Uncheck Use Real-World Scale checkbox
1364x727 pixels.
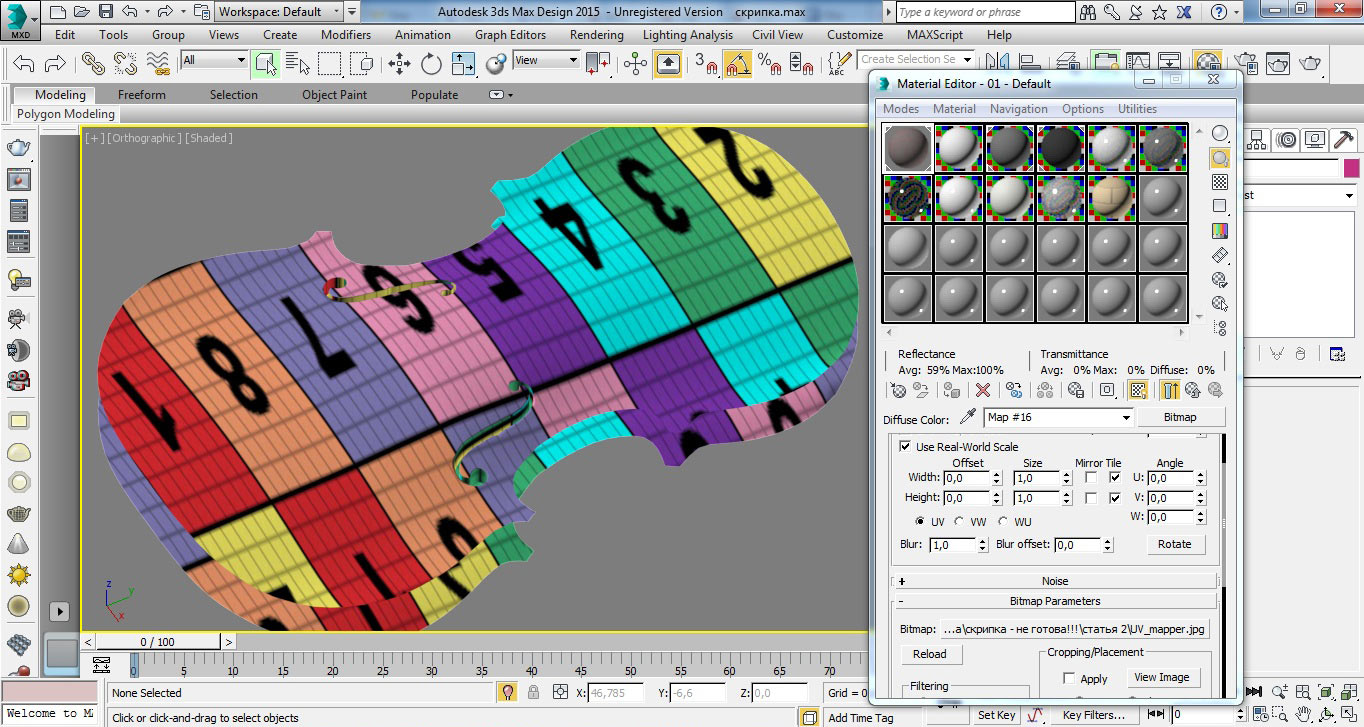tap(905, 447)
